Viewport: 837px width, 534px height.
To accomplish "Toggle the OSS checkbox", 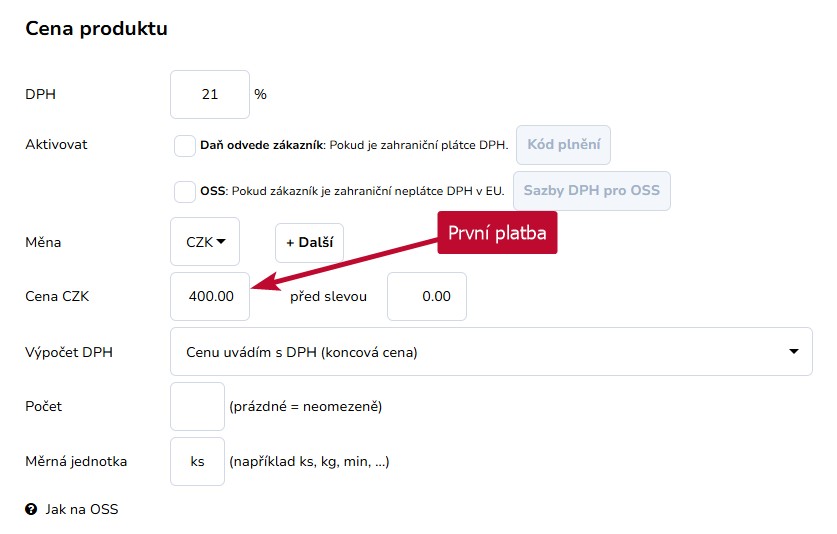I will coord(185,192).
